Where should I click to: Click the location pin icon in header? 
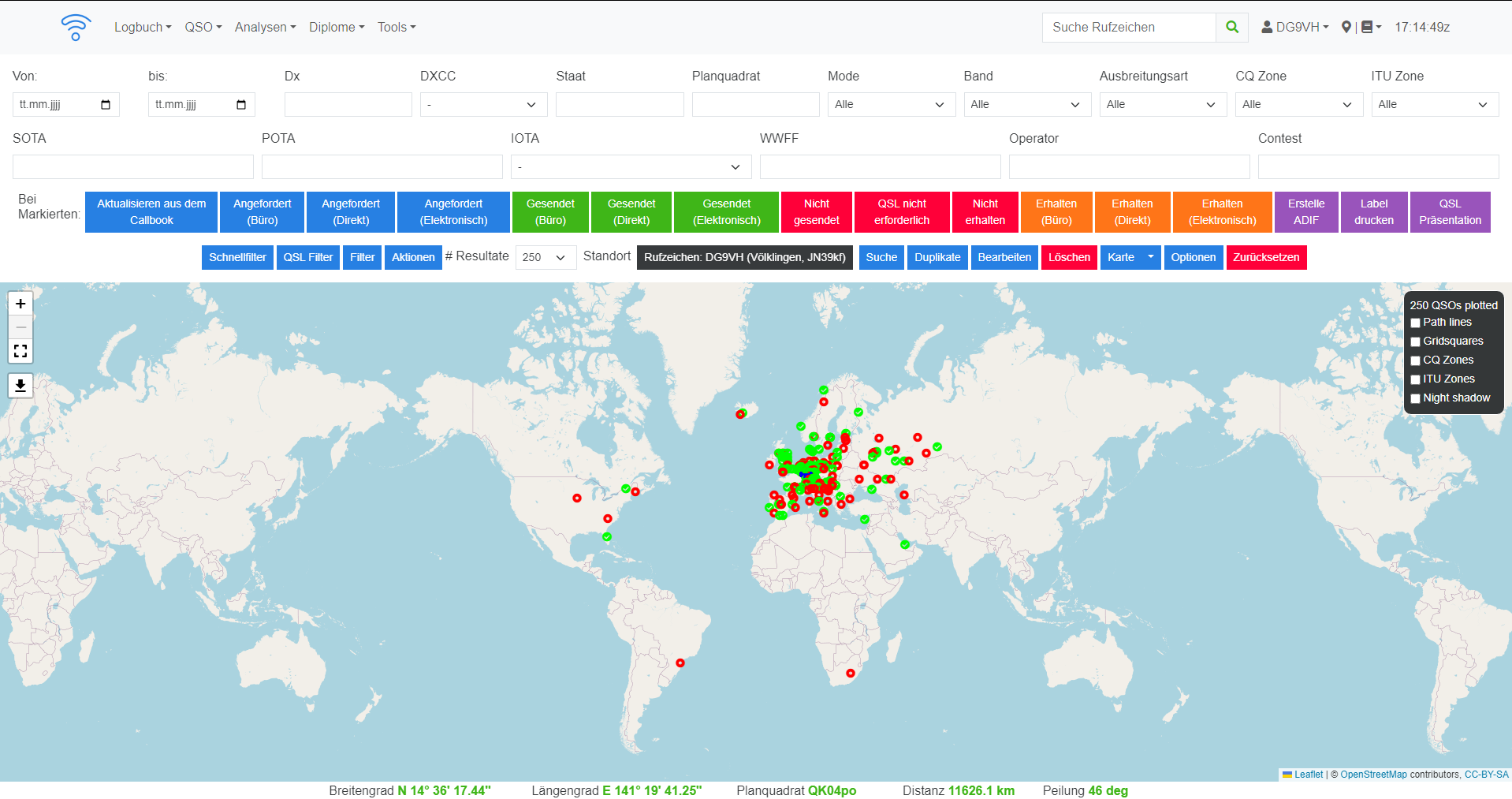point(1346,27)
